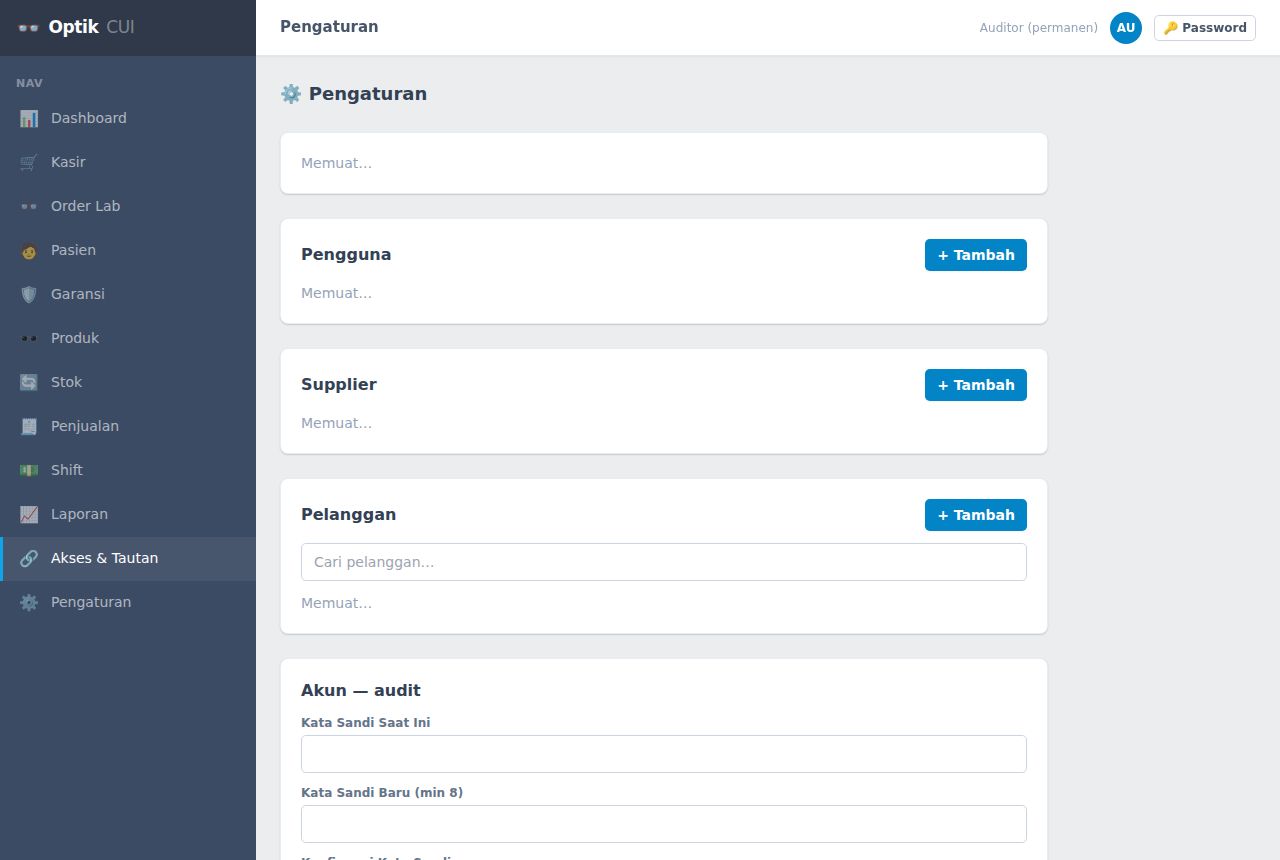The width and height of the screenshot is (1280, 860).
Task: Open the Shift money icon
Action: click(x=29, y=470)
